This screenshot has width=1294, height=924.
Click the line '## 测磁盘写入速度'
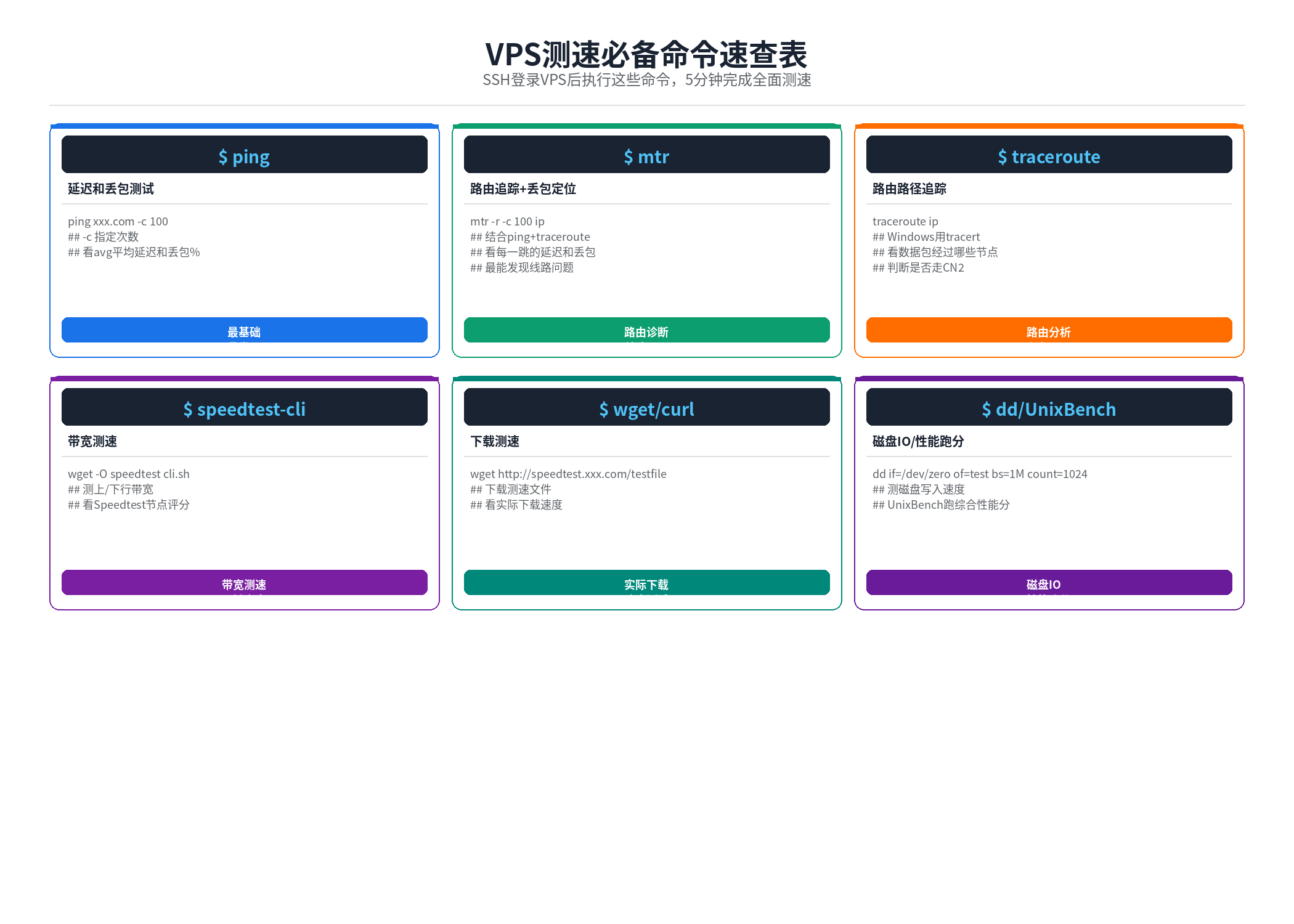coord(919,490)
